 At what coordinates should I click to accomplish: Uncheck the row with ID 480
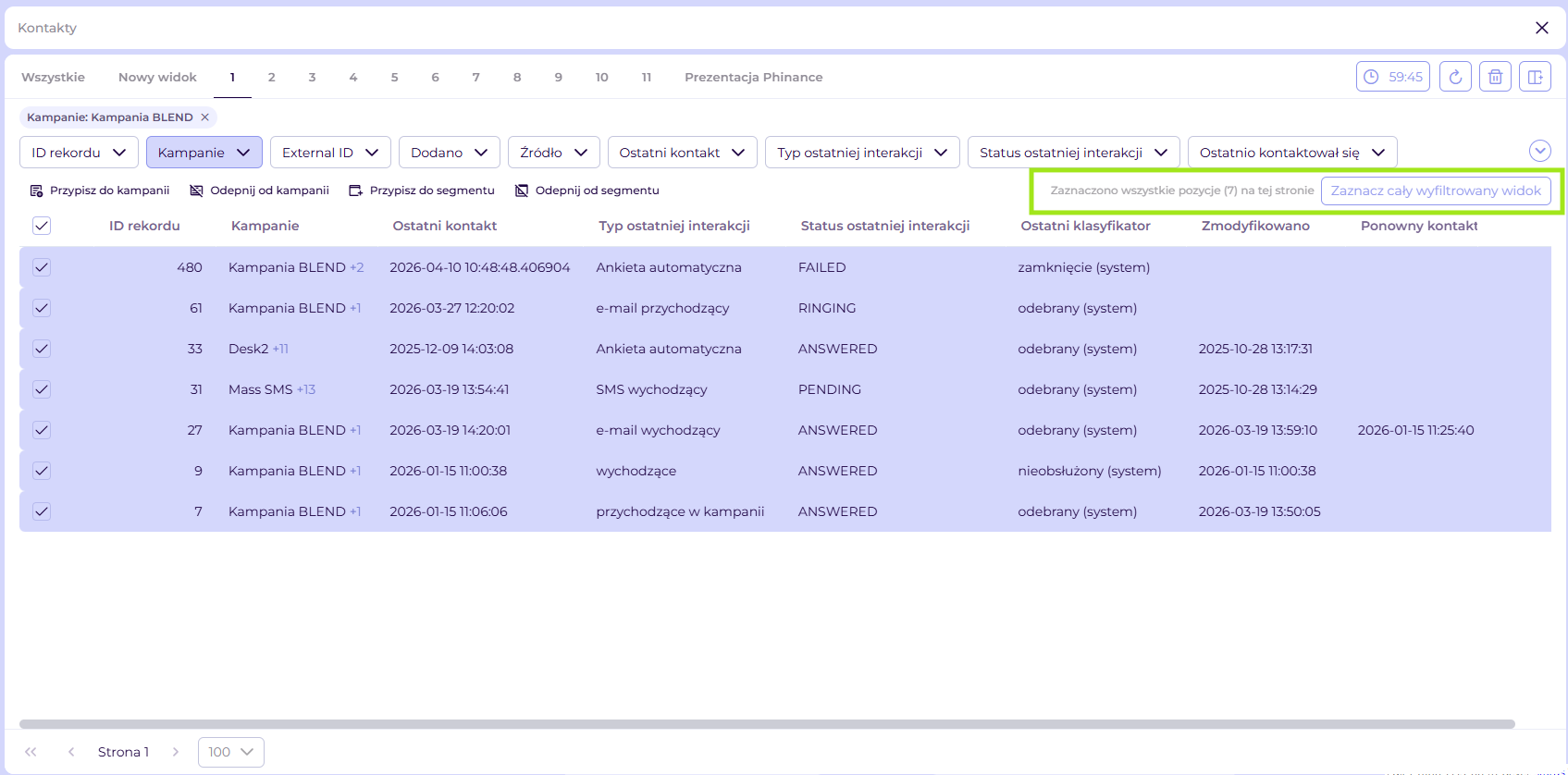pos(42,267)
